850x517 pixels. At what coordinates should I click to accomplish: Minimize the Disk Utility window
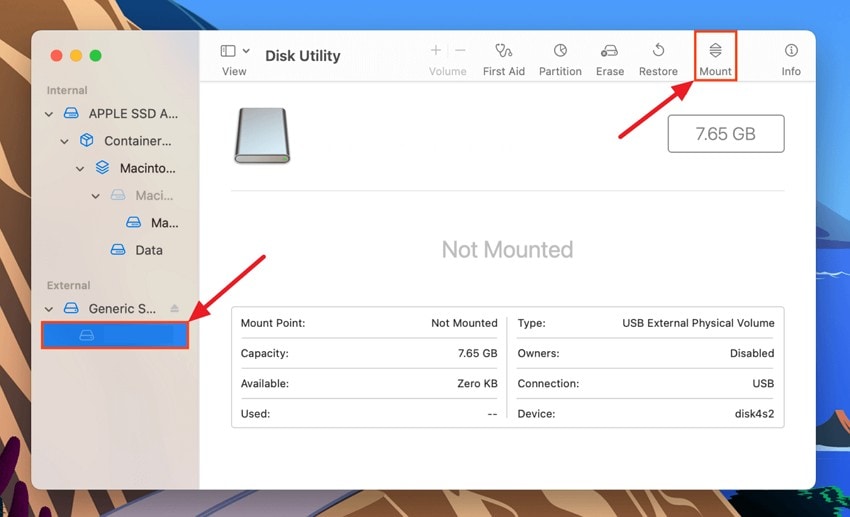click(x=76, y=55)
